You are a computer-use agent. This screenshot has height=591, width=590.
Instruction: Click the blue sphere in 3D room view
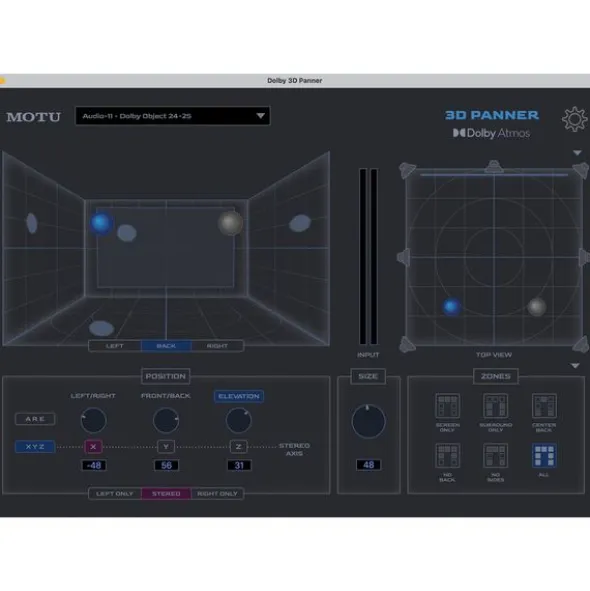pyautogui.click(x=101, y=222)
